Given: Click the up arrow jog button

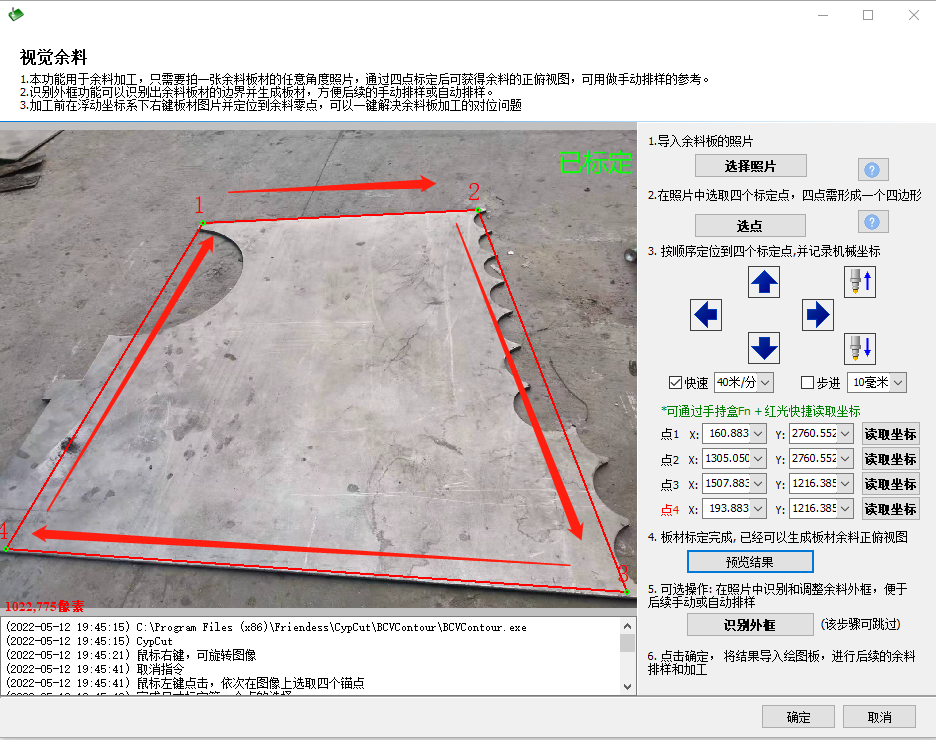Looking at the screenshot, I should [764, 283].
